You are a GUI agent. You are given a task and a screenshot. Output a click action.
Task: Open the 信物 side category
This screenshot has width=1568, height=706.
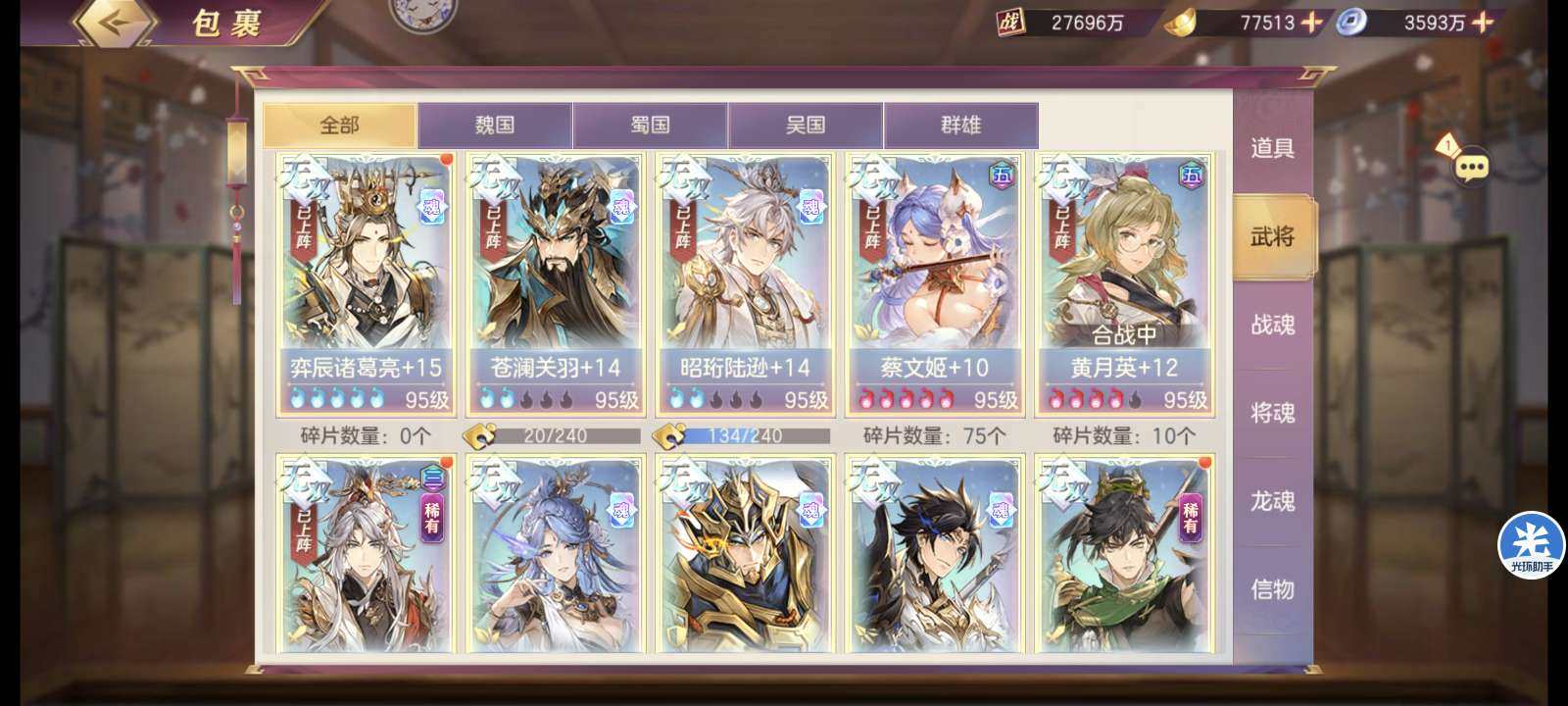point(1272,589)
